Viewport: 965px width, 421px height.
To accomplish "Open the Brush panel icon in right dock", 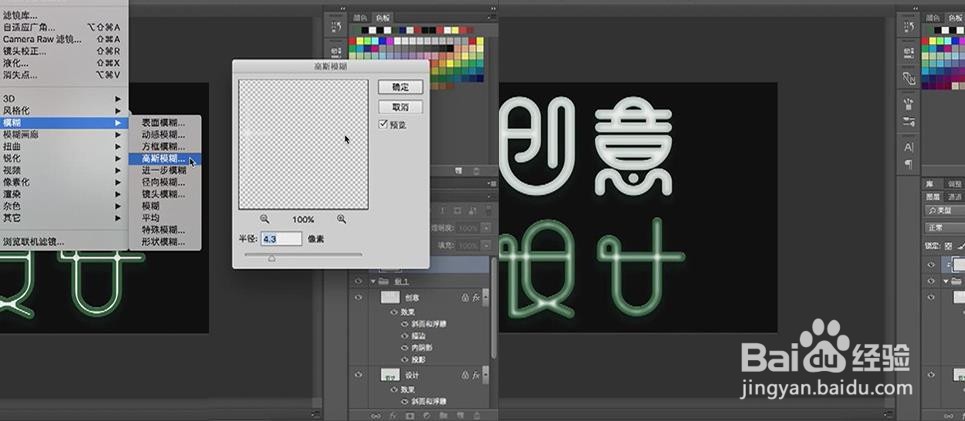I will coord(908,104).
